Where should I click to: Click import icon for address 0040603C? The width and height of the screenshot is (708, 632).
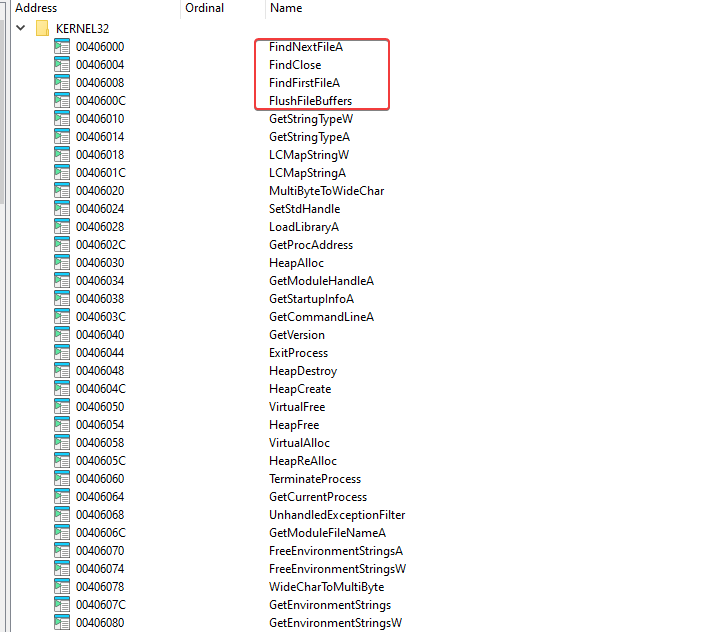[x=62, y=317]
